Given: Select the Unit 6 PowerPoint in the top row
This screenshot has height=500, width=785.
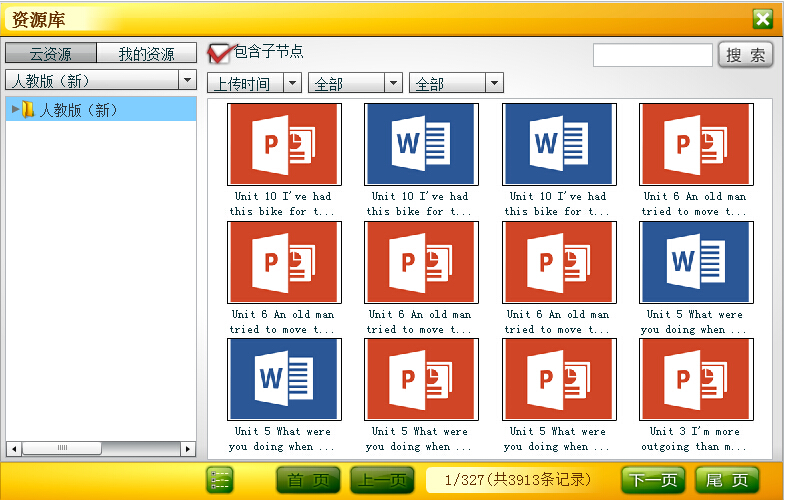Looking at the screenshot, I should [x=696, y=144].
